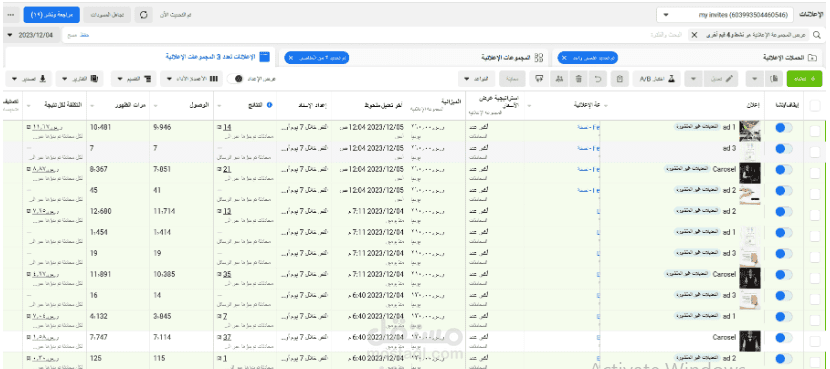Click the people audience icon in toolbar
830x369 pixels.
[558, 79]
